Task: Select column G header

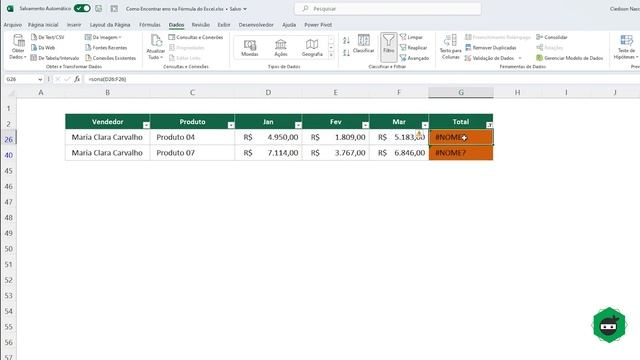Action: (461, 93)
